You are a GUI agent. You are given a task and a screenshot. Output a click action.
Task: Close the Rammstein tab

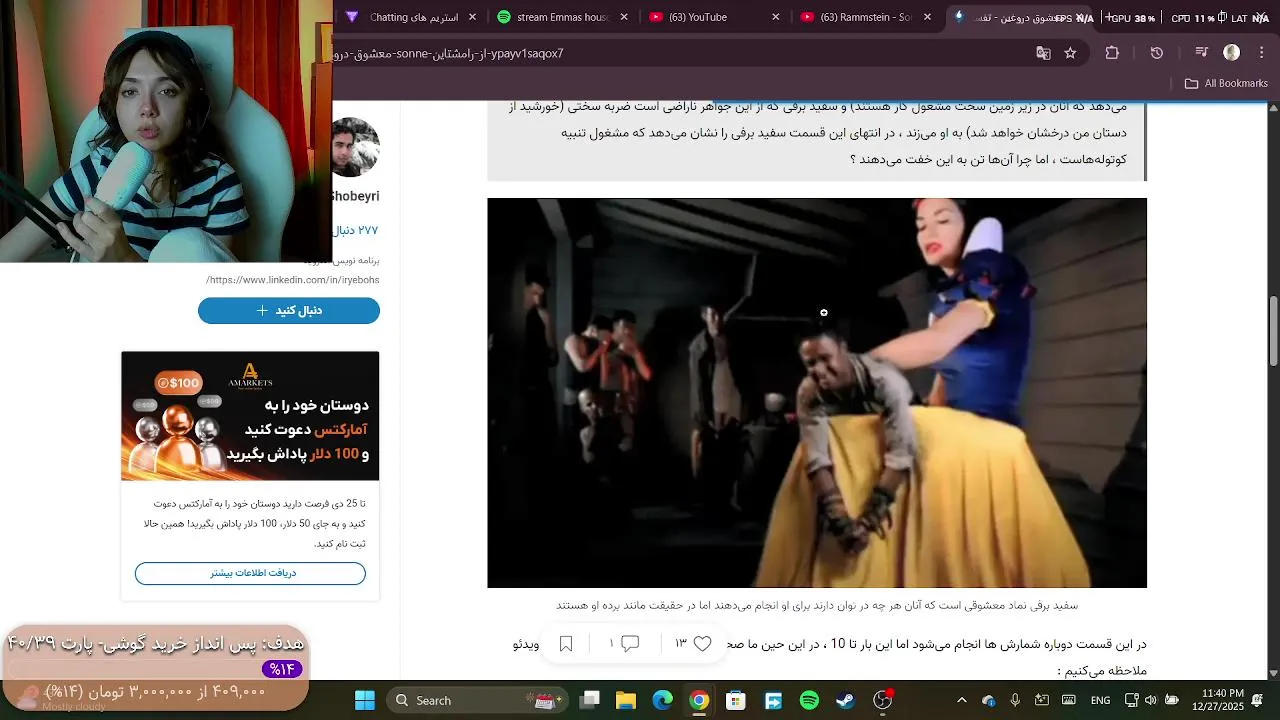(x=927, y=17)
